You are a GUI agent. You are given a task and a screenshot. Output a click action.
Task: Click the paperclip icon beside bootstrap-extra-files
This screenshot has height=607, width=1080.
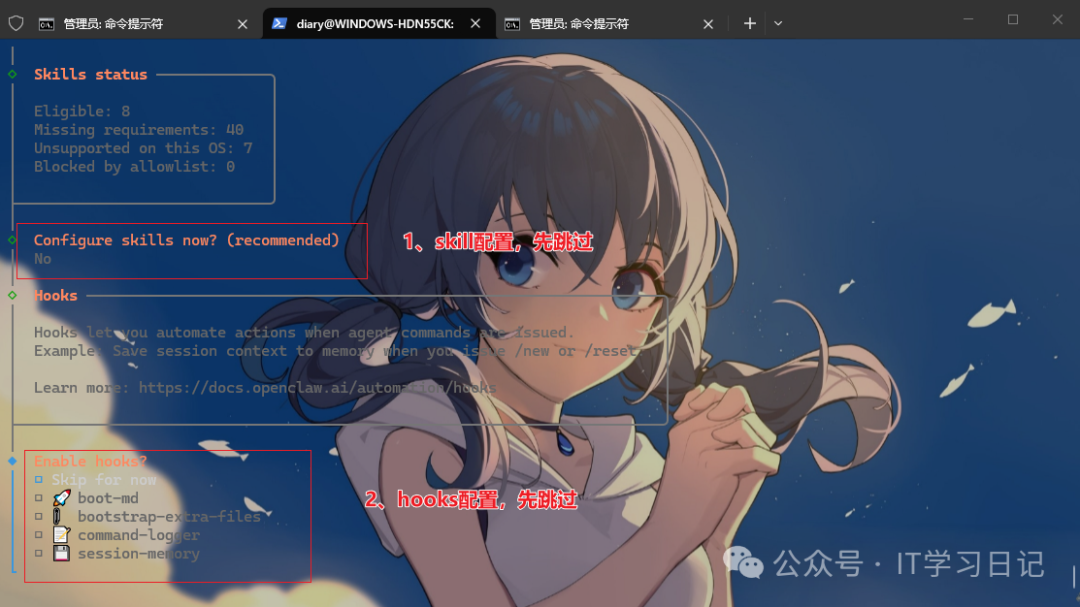coord(58,516)
